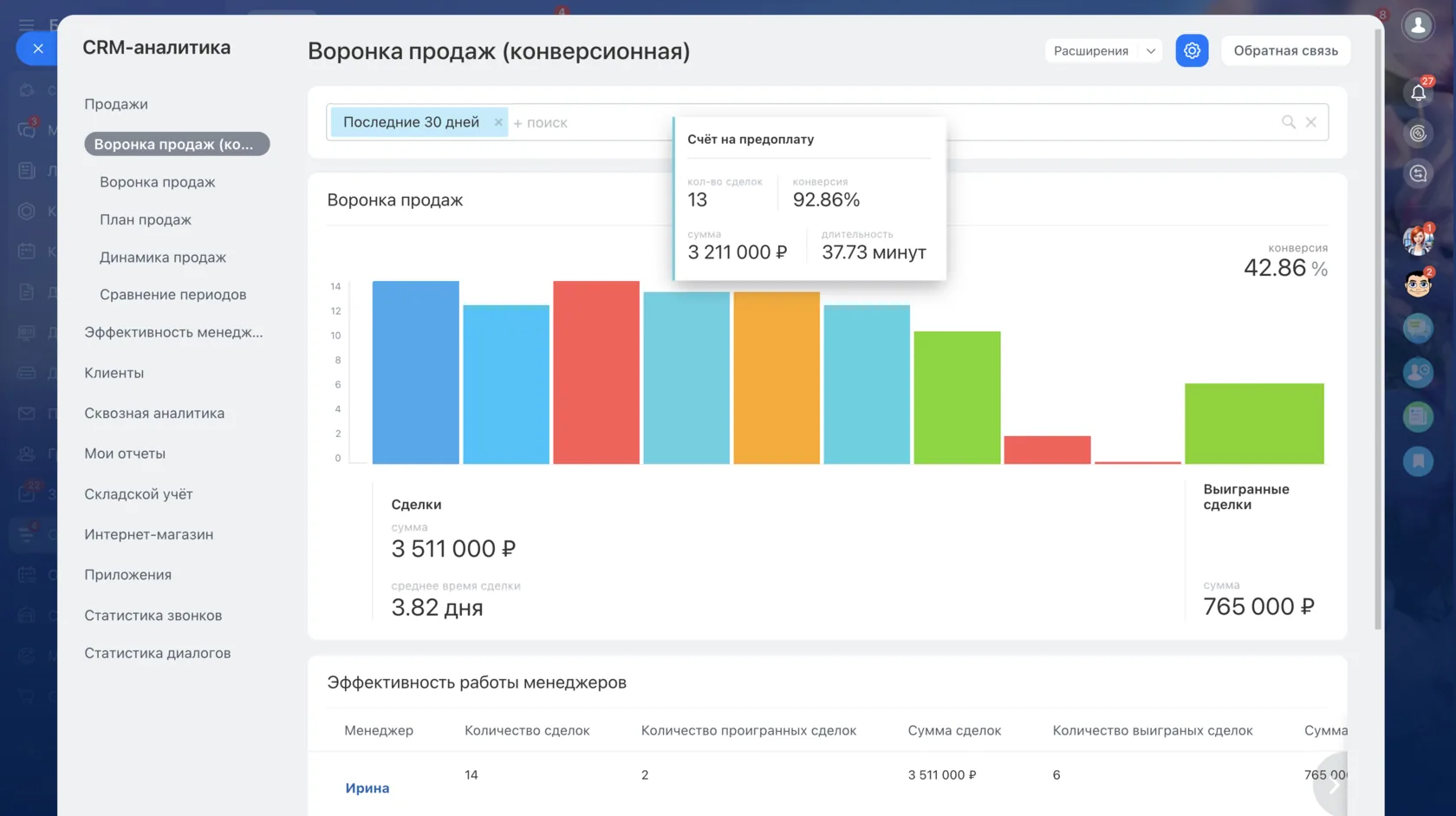This screenshot has width=1456, height=816.
Task: Open report settings gear icon
Action: tap(1192, 50)
